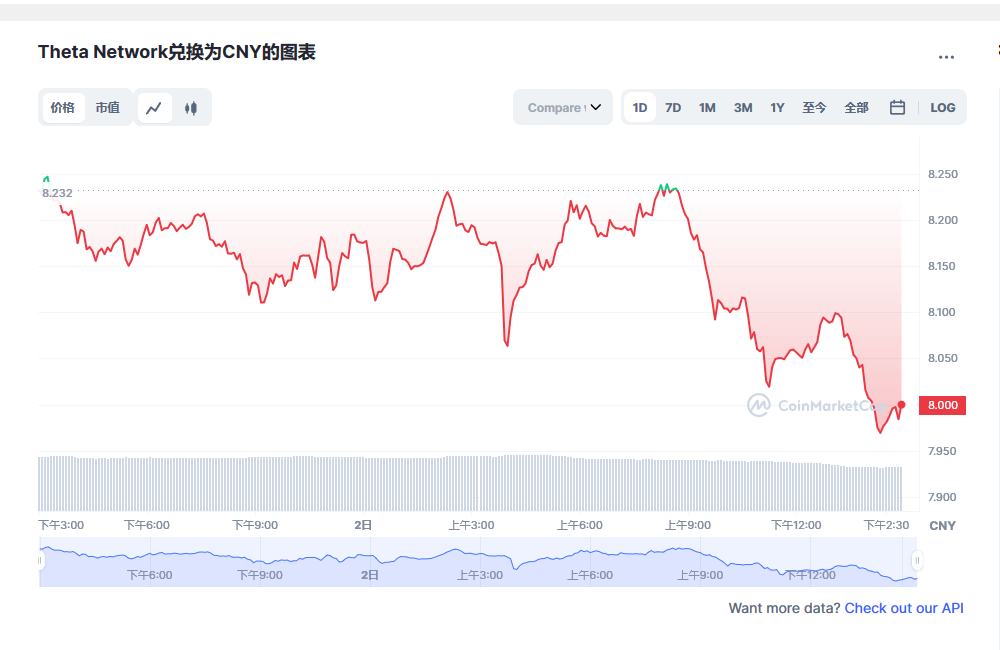Select the 全部 all-time range

point(857,107)
